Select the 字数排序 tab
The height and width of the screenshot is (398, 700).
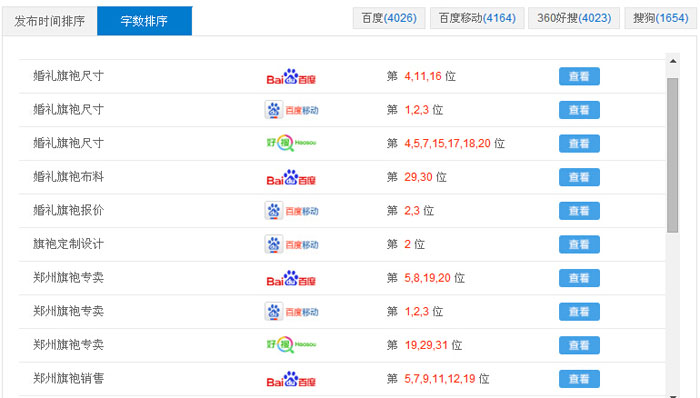point(144,21)
